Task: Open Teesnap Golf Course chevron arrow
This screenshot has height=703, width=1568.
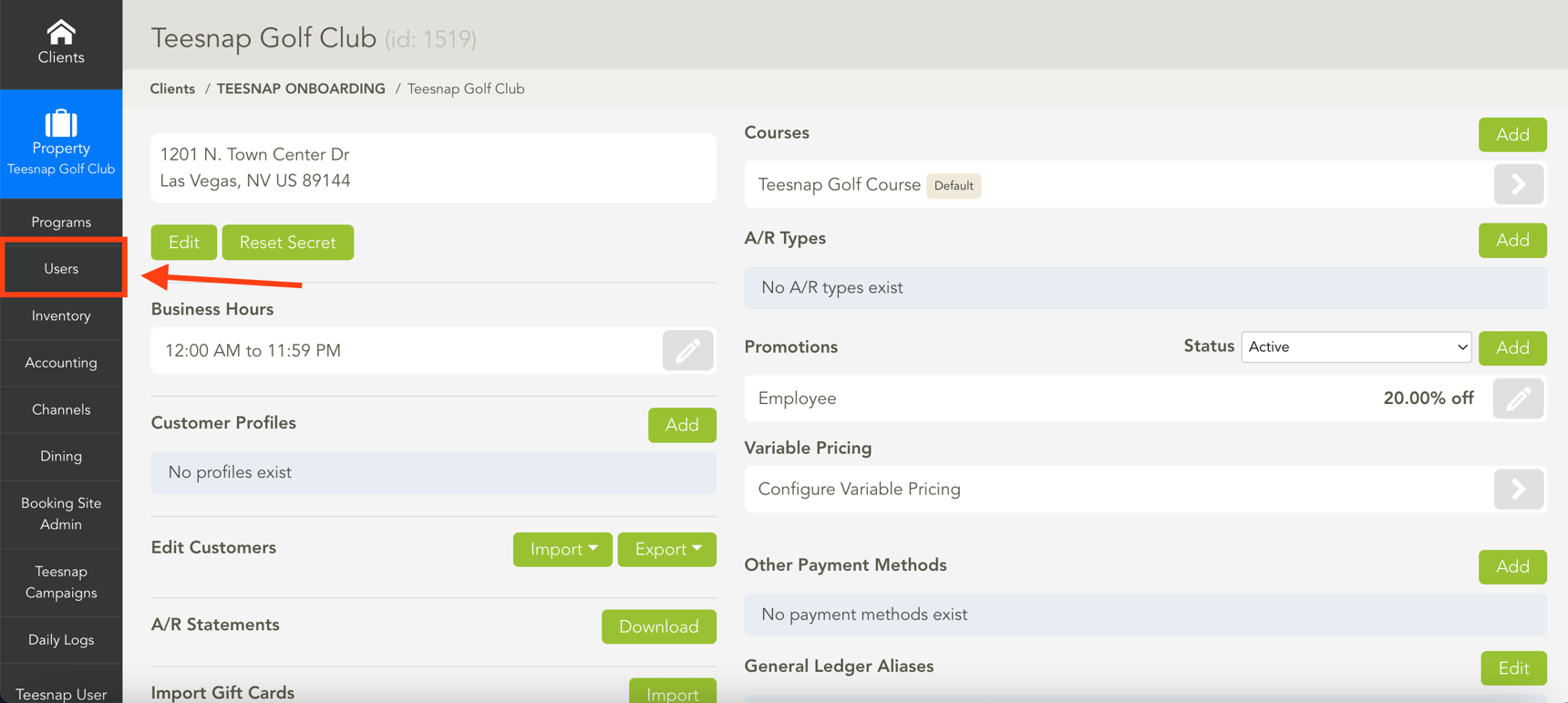Action: (1518, 184)
